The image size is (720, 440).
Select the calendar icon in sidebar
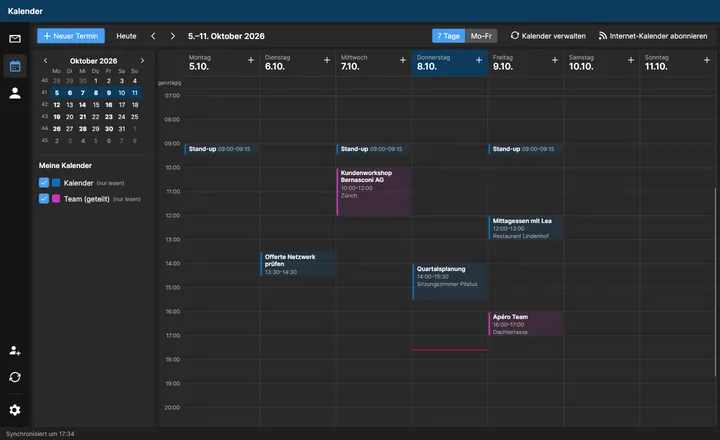15,66
